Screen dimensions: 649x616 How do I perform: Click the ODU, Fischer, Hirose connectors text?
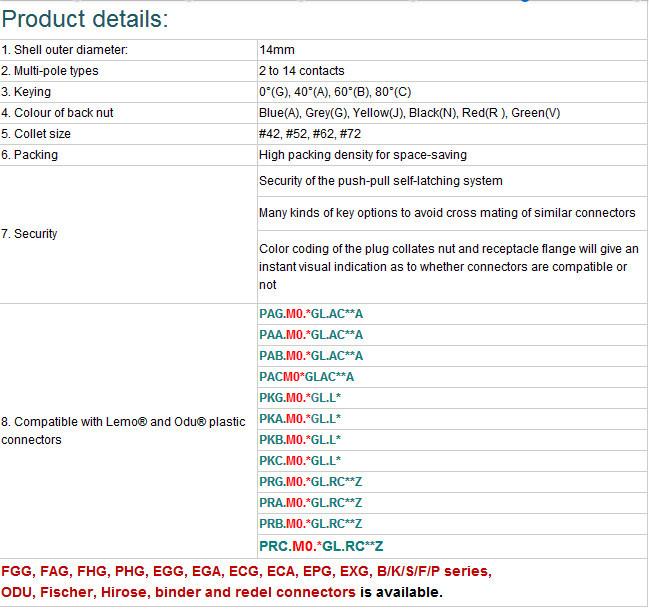pyautogui.click(x=178, y=592)
